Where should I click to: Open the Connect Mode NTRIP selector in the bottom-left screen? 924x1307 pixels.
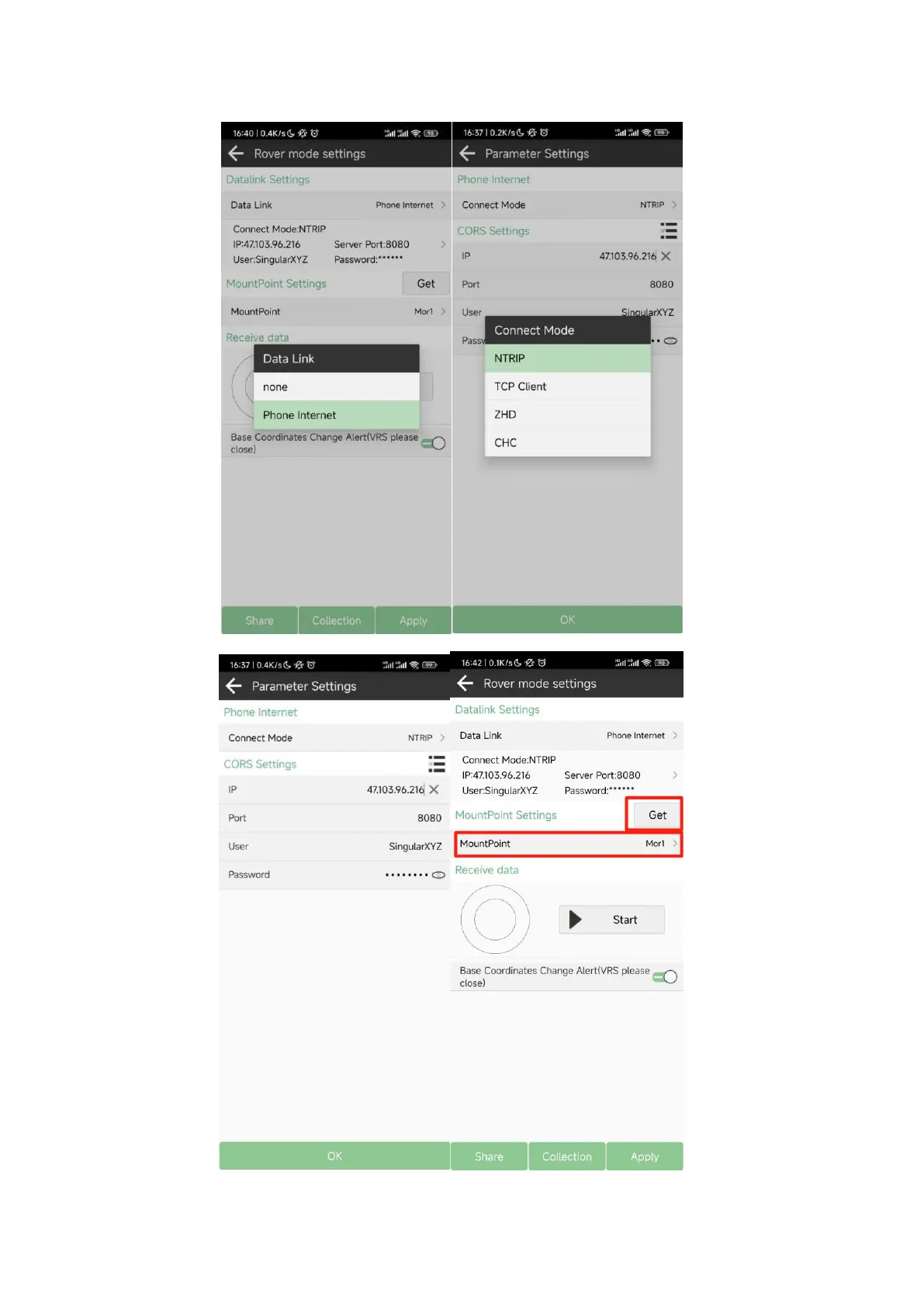pos(334,737)
